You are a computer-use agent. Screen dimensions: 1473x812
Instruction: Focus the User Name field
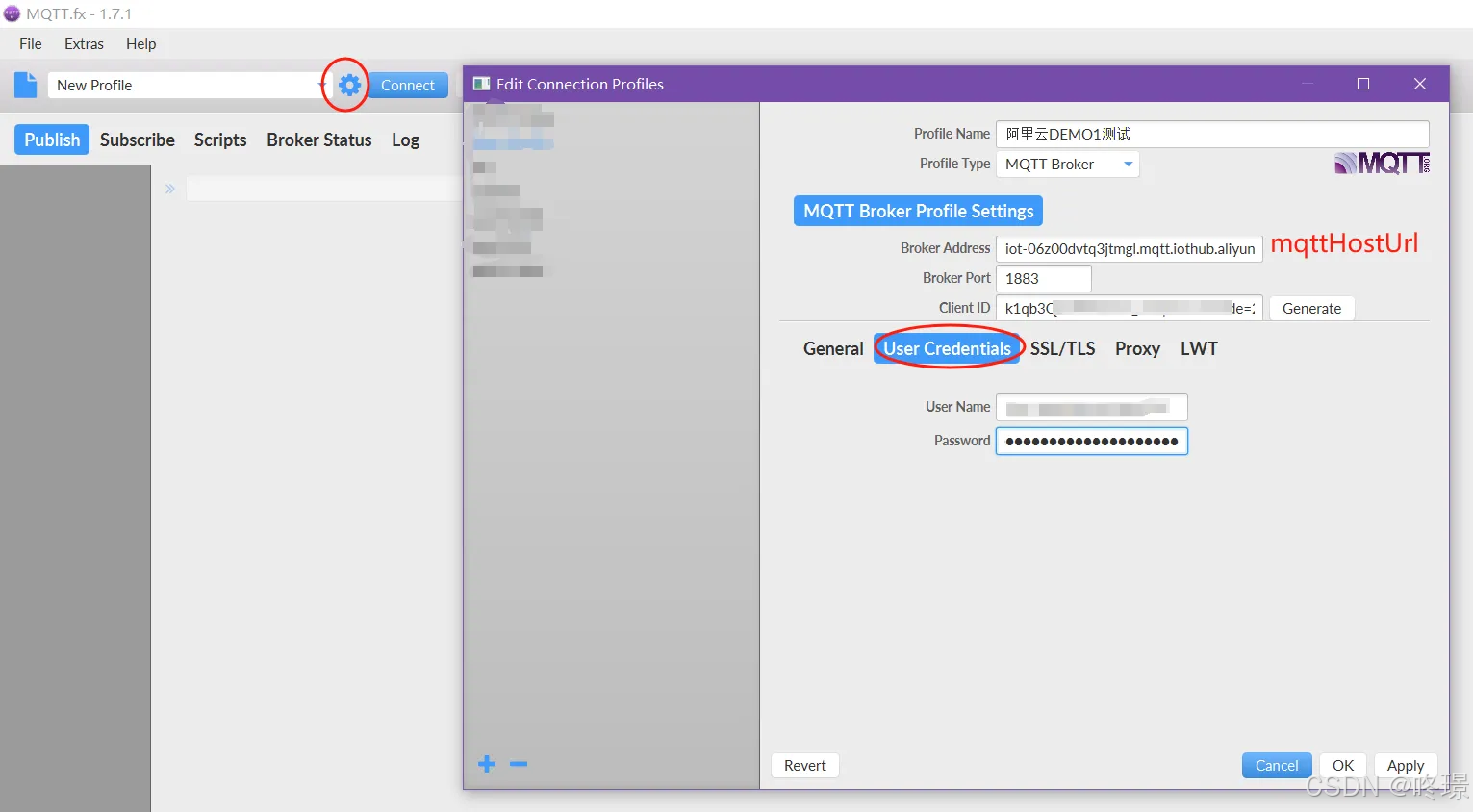click(1092, 408)
